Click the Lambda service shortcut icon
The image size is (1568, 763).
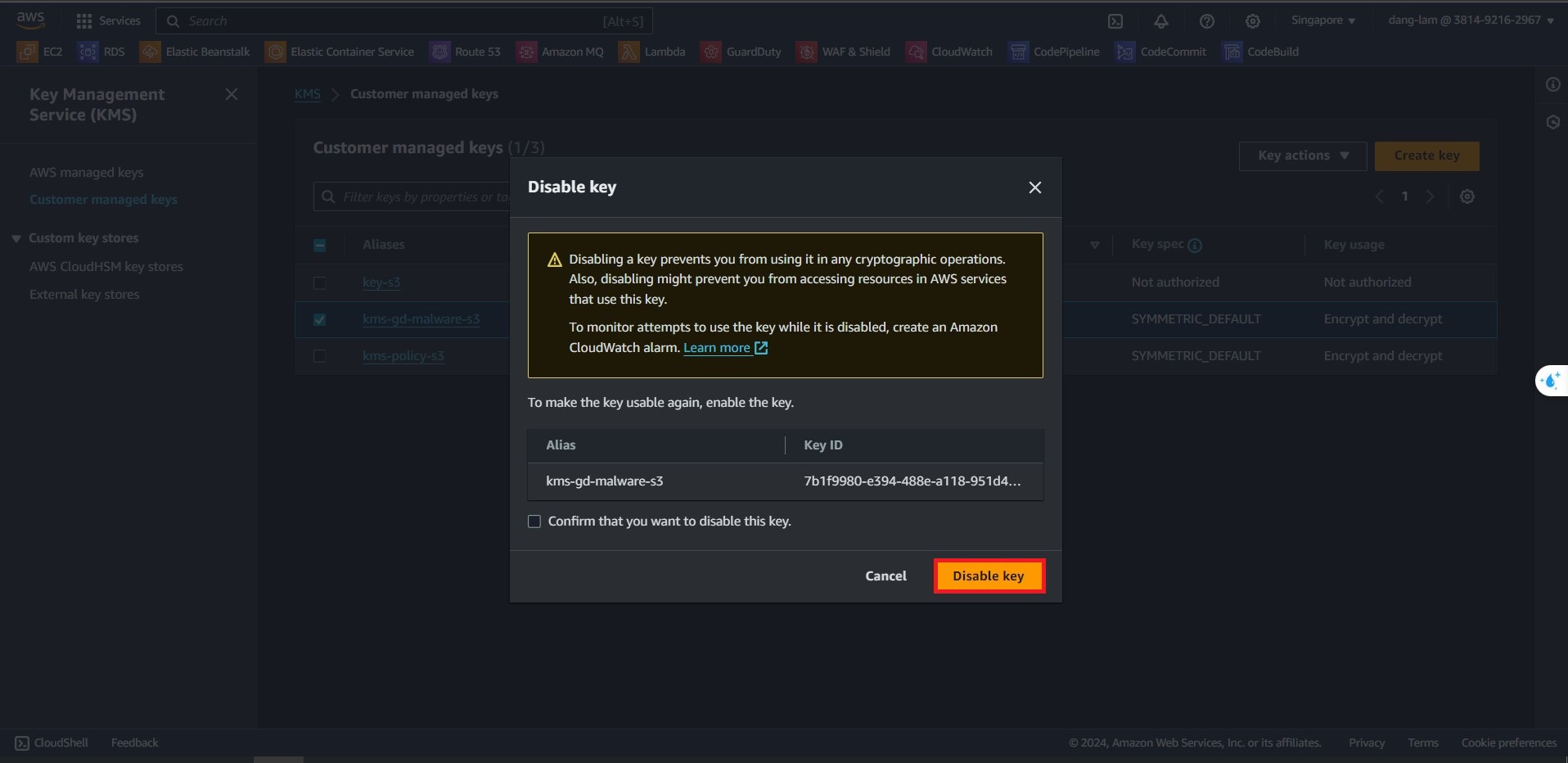[x=629, y=52]
